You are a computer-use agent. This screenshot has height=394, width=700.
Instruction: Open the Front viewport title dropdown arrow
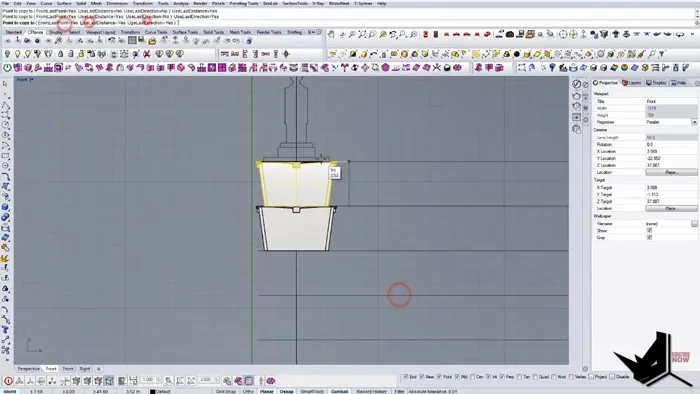coord(32,80)
